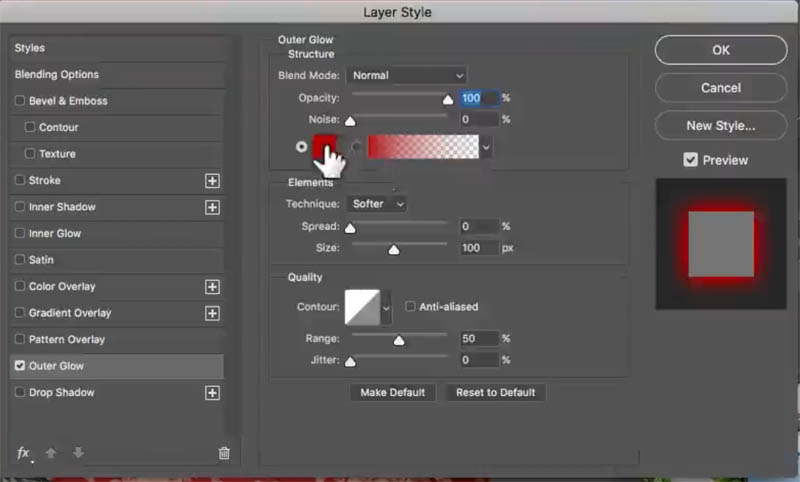Add a Gradient Overlay using plus icon
800x482 pixels.
[212, 313]
